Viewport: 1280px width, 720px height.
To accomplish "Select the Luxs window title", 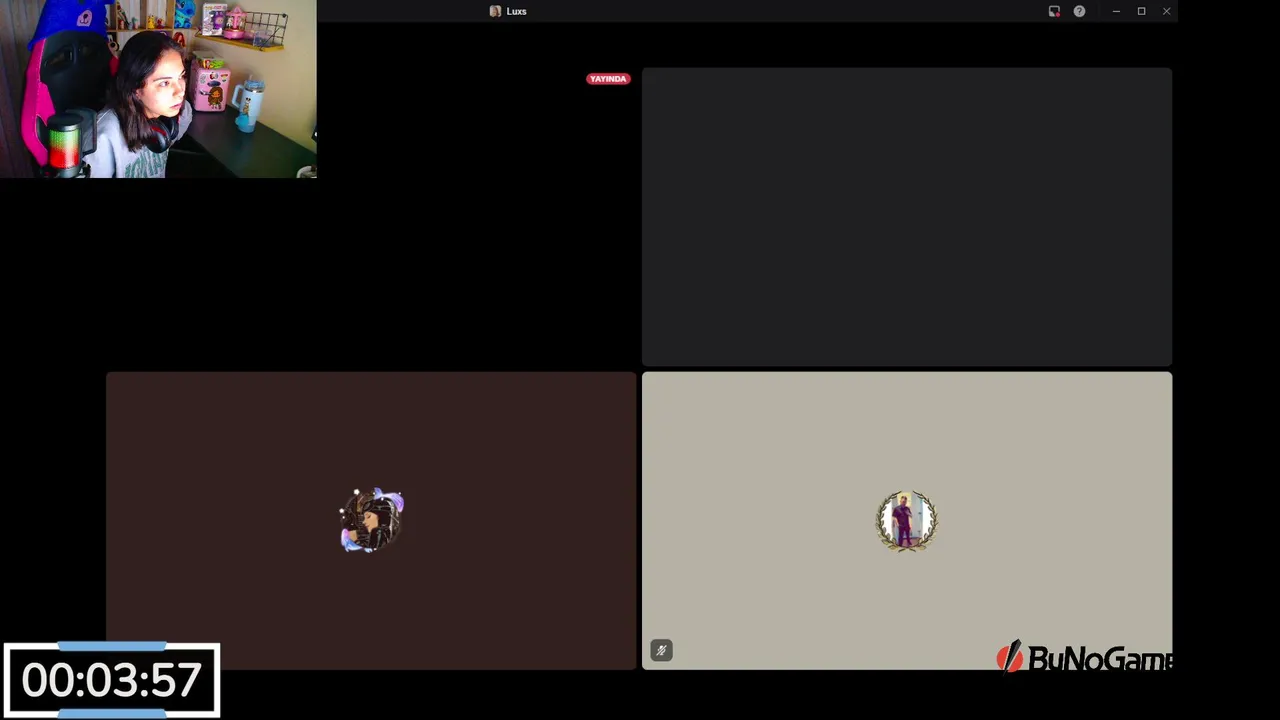I will click(516, 11).
